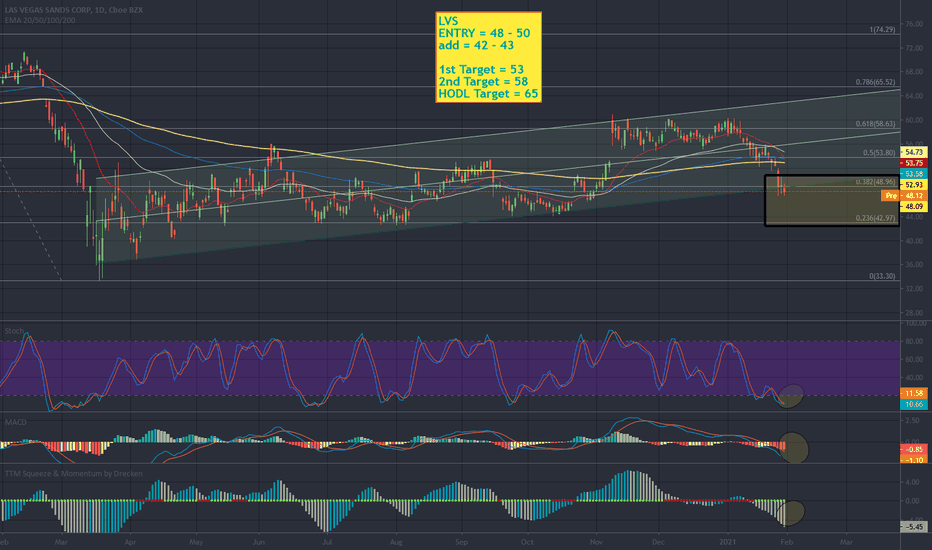Click the 28.00 price axis value

pyautogui.click(x=913, y=313)
